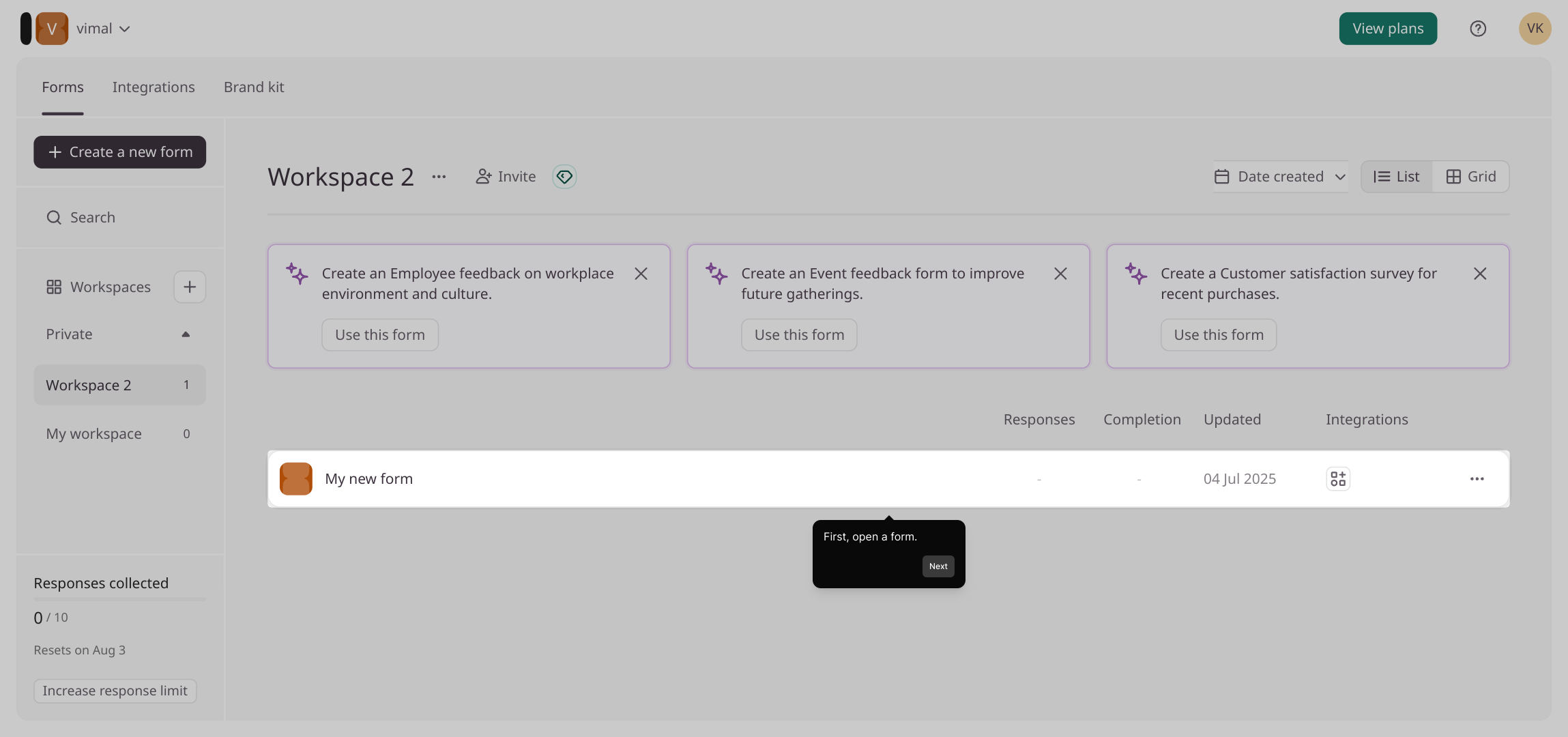Use this form for Customer satisfaction survey

coord(1219,335)
